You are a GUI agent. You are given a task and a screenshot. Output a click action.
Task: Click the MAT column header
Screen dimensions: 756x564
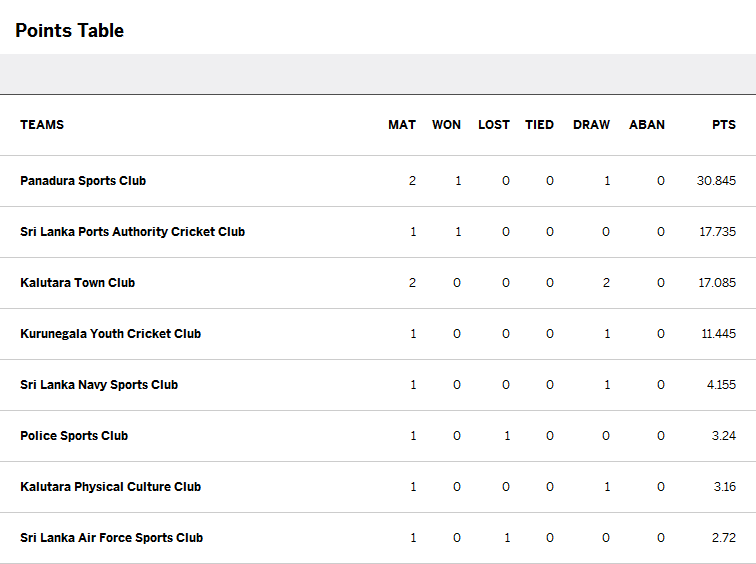coord(402,125)
